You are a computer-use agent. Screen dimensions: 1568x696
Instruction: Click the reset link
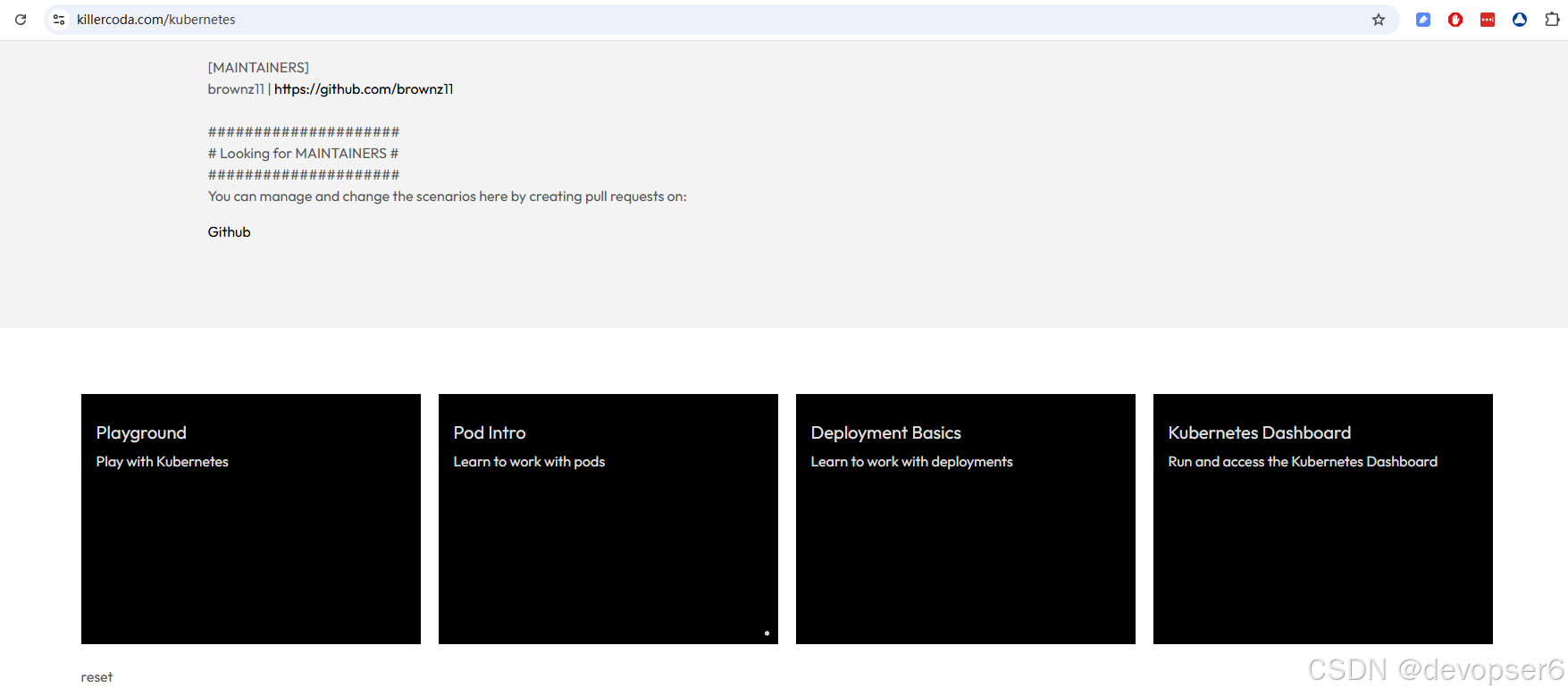coord(96,677)
